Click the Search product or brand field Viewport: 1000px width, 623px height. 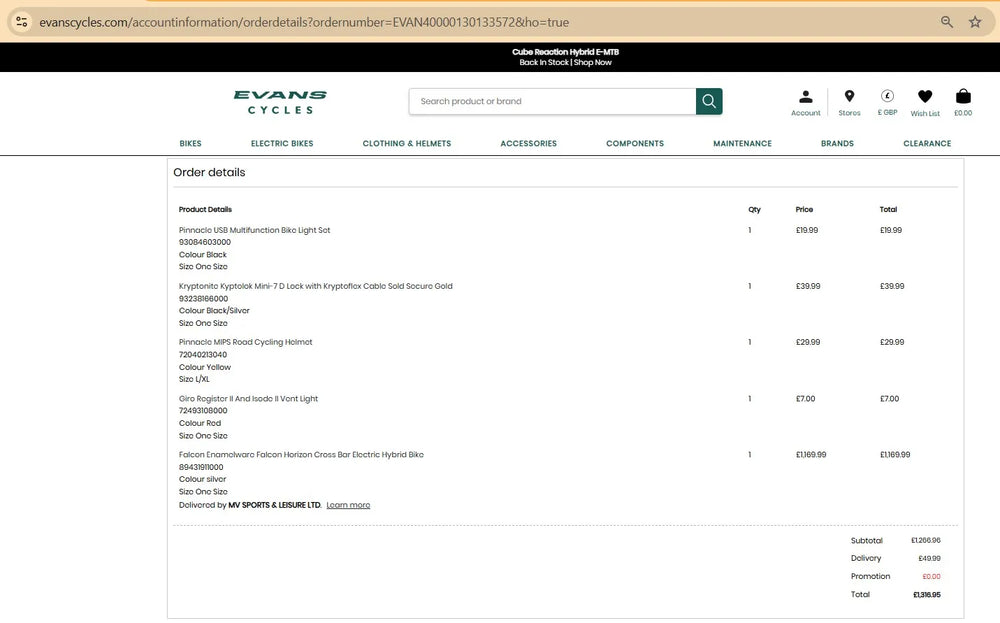click(x=552, y=101)
